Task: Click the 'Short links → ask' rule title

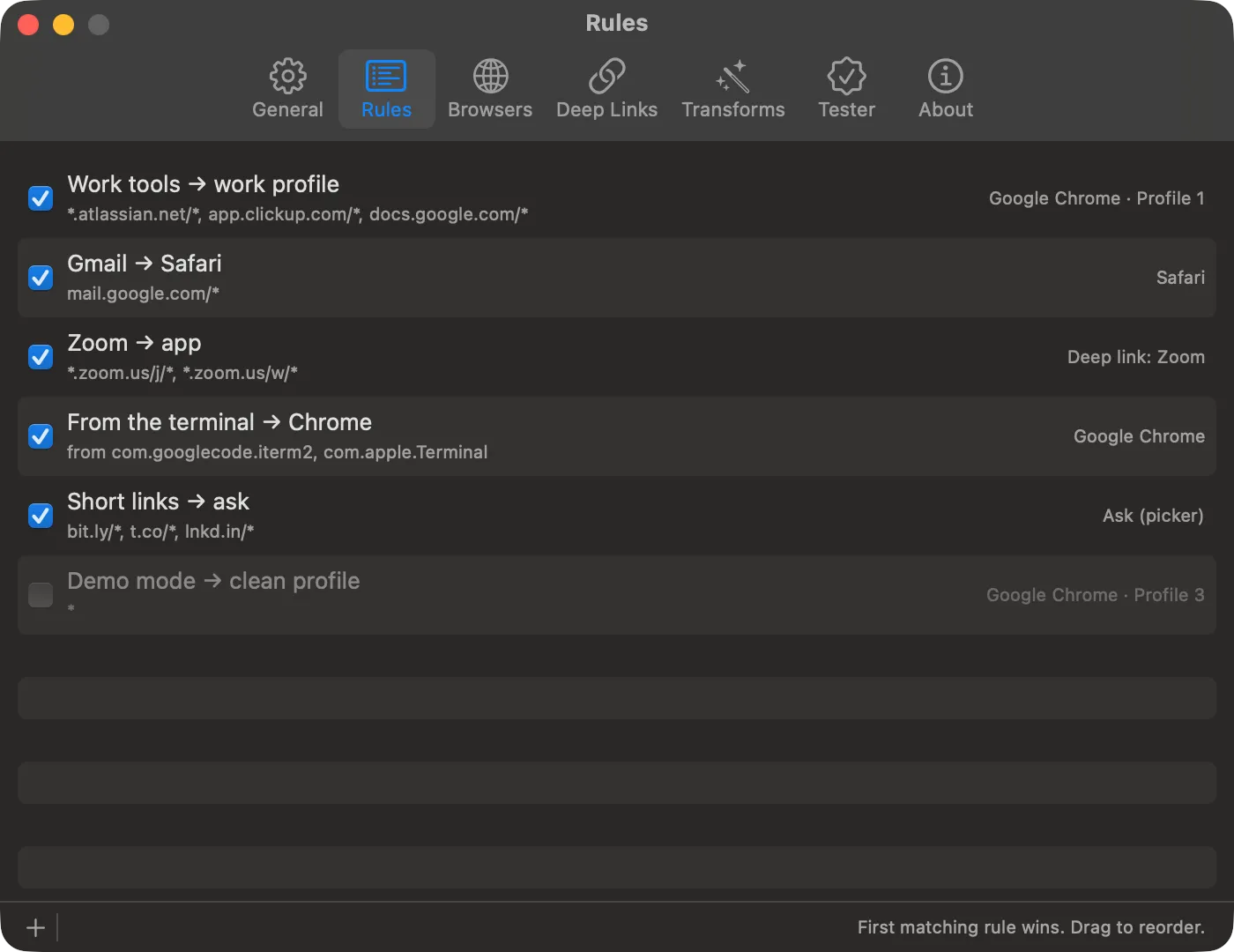Action: 159,502
